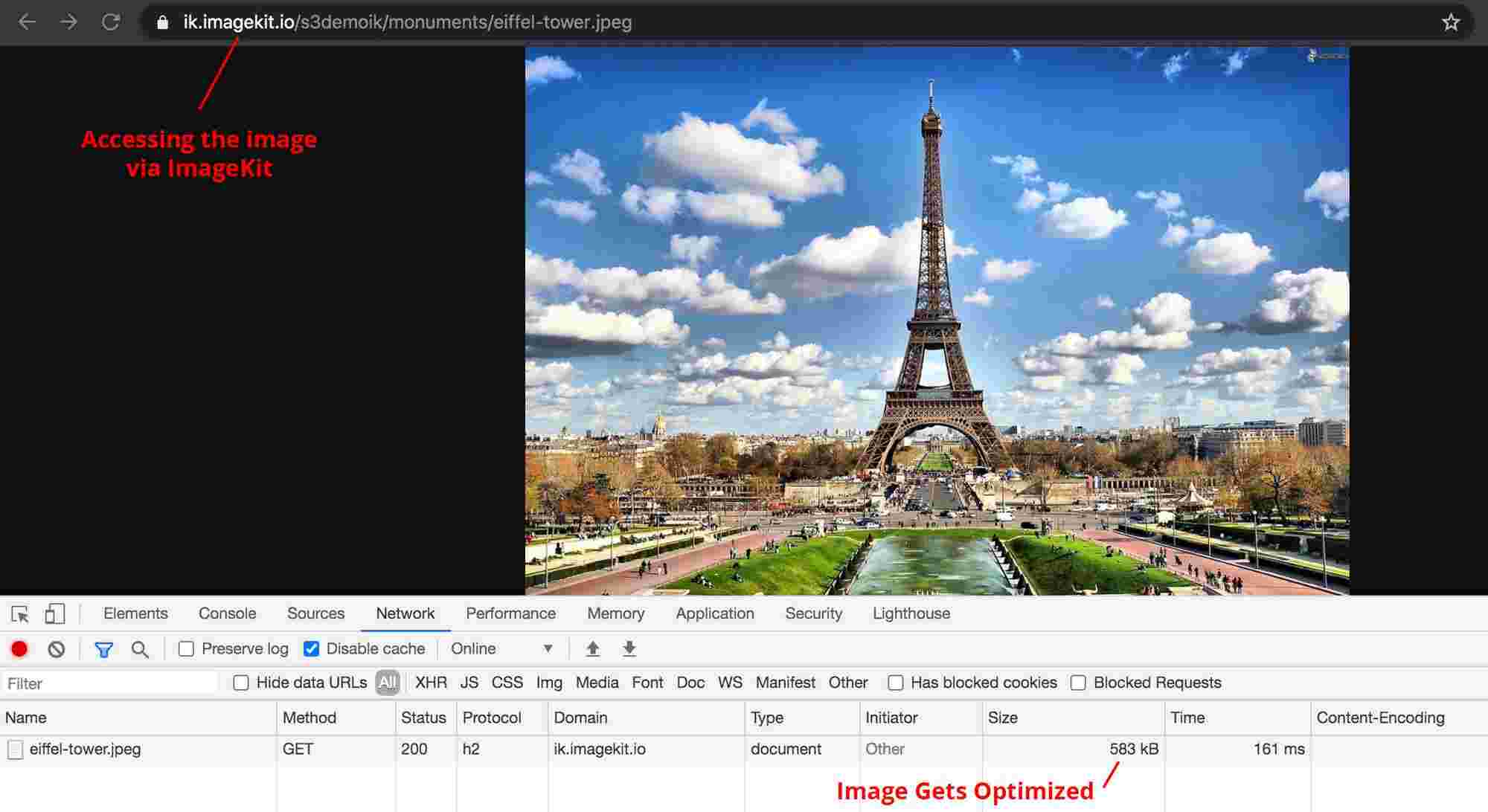
Task: Open the Lighthouse panel
Action: pyautogui.click(x=911, y=613)
